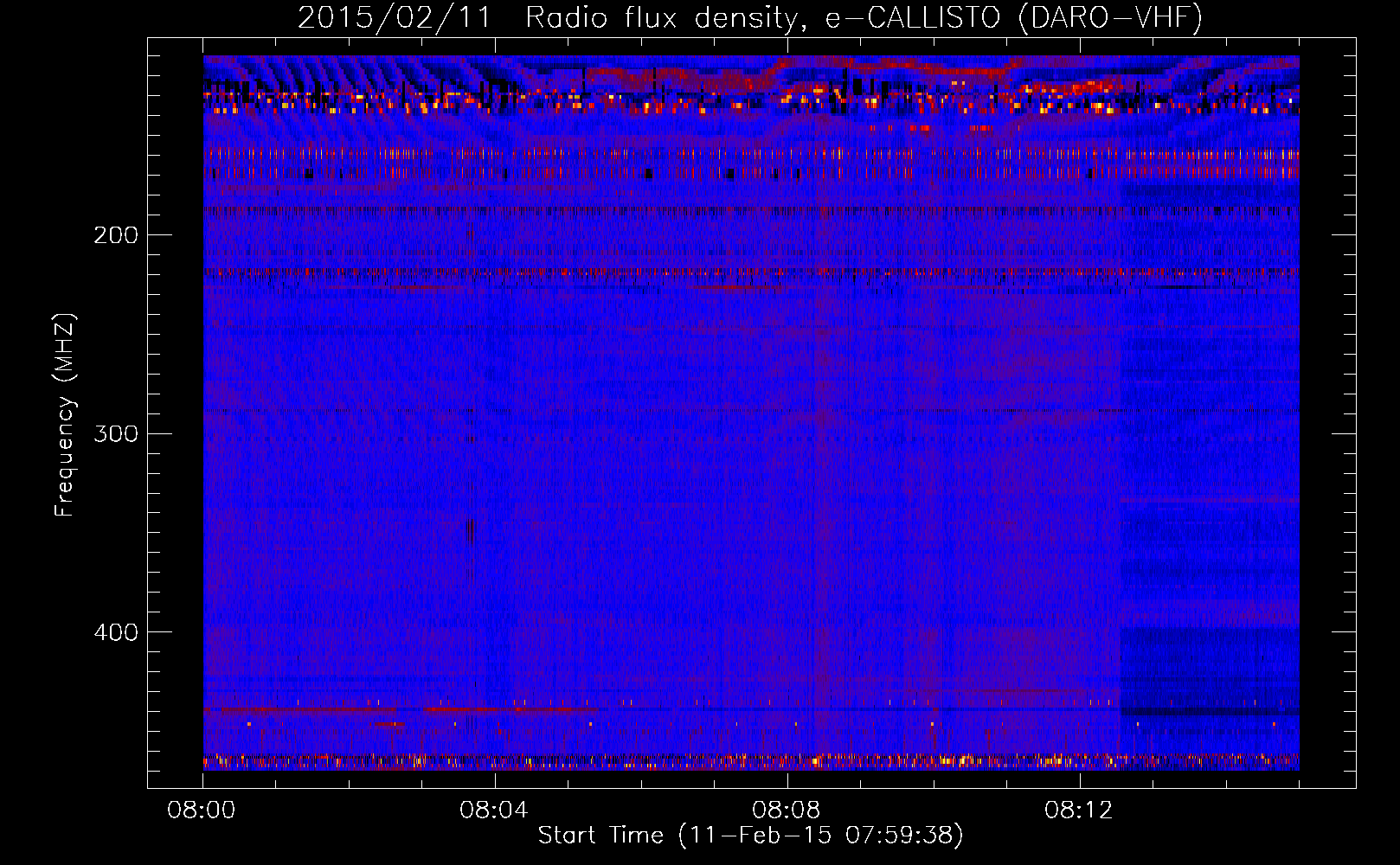The image size is (1400, 865).
Task: Click the 200 frequency tick label
Action: tap(116, 235)
